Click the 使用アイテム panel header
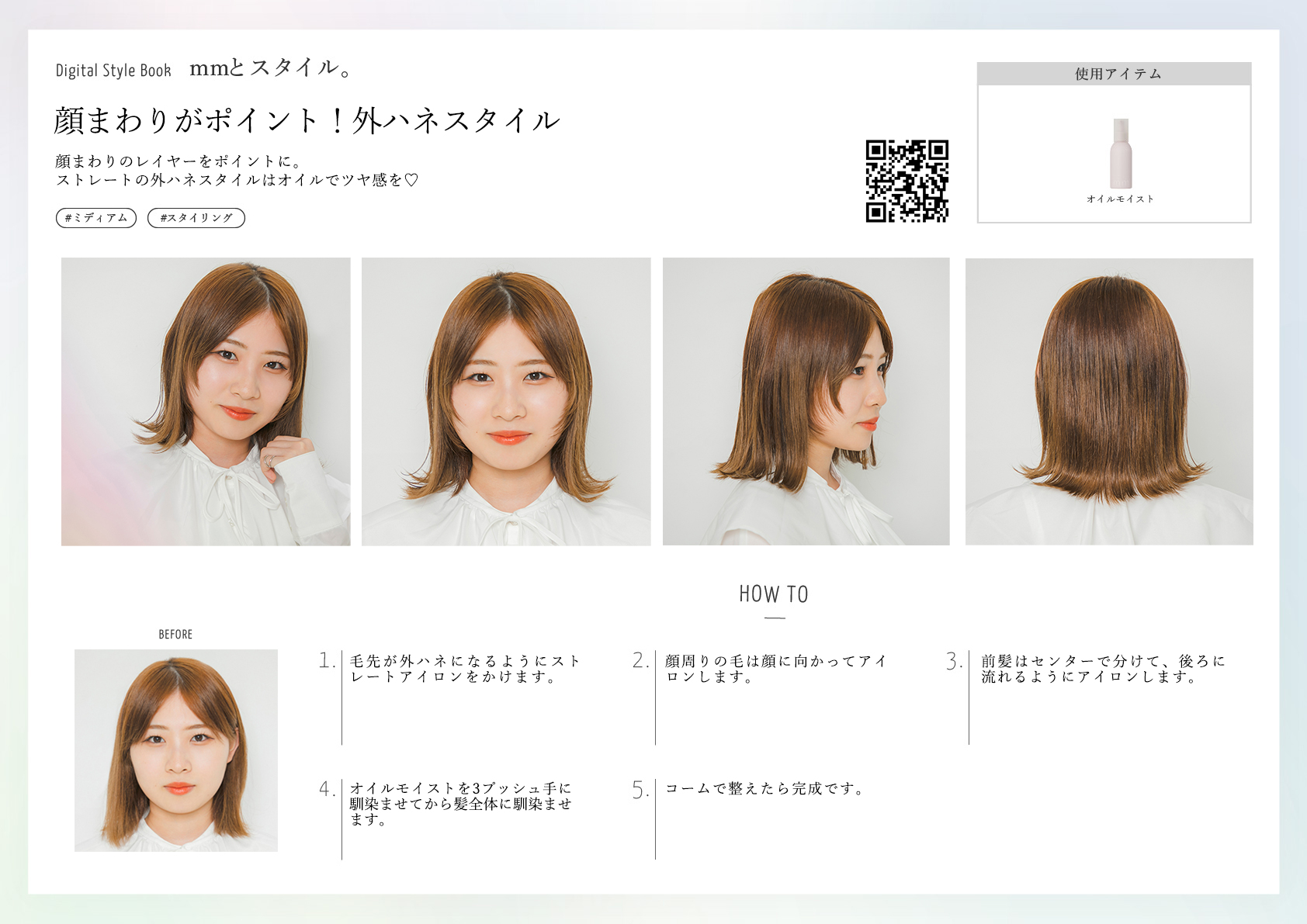This screenshot has width=1307, height=924. click(1114, 74)
